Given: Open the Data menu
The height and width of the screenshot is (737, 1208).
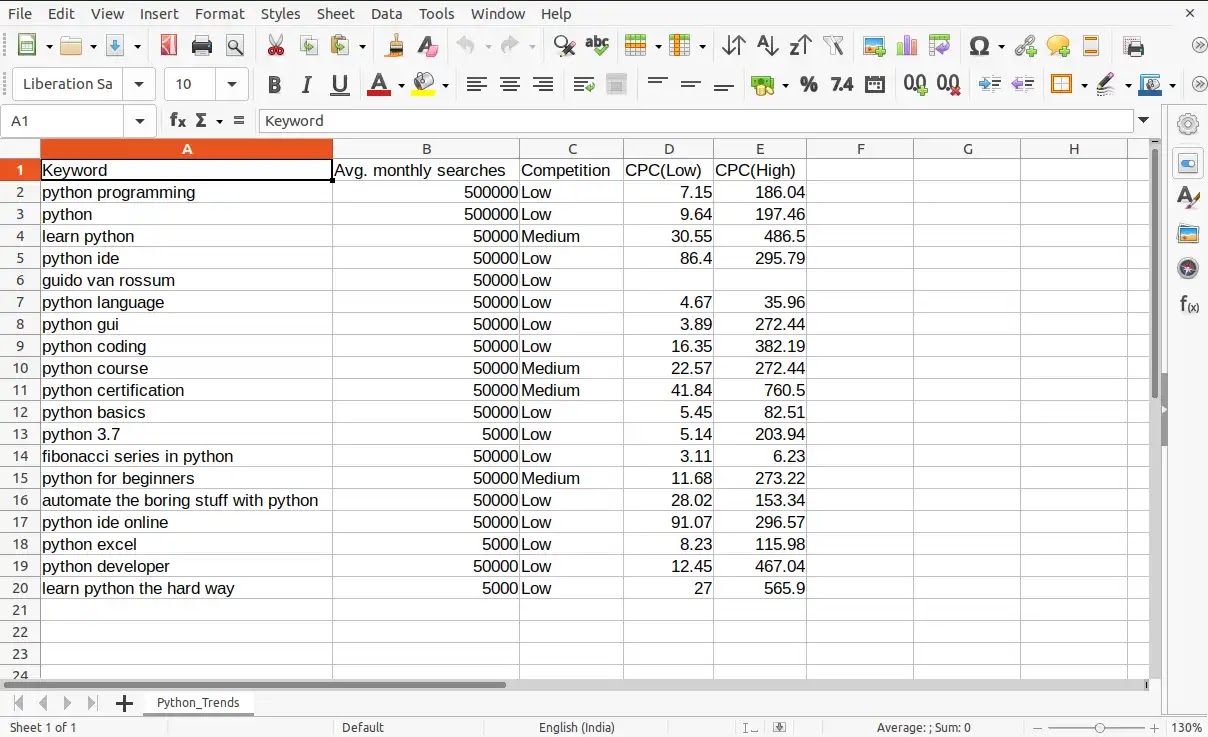Looking at the screenshot, I should point(386,13).
